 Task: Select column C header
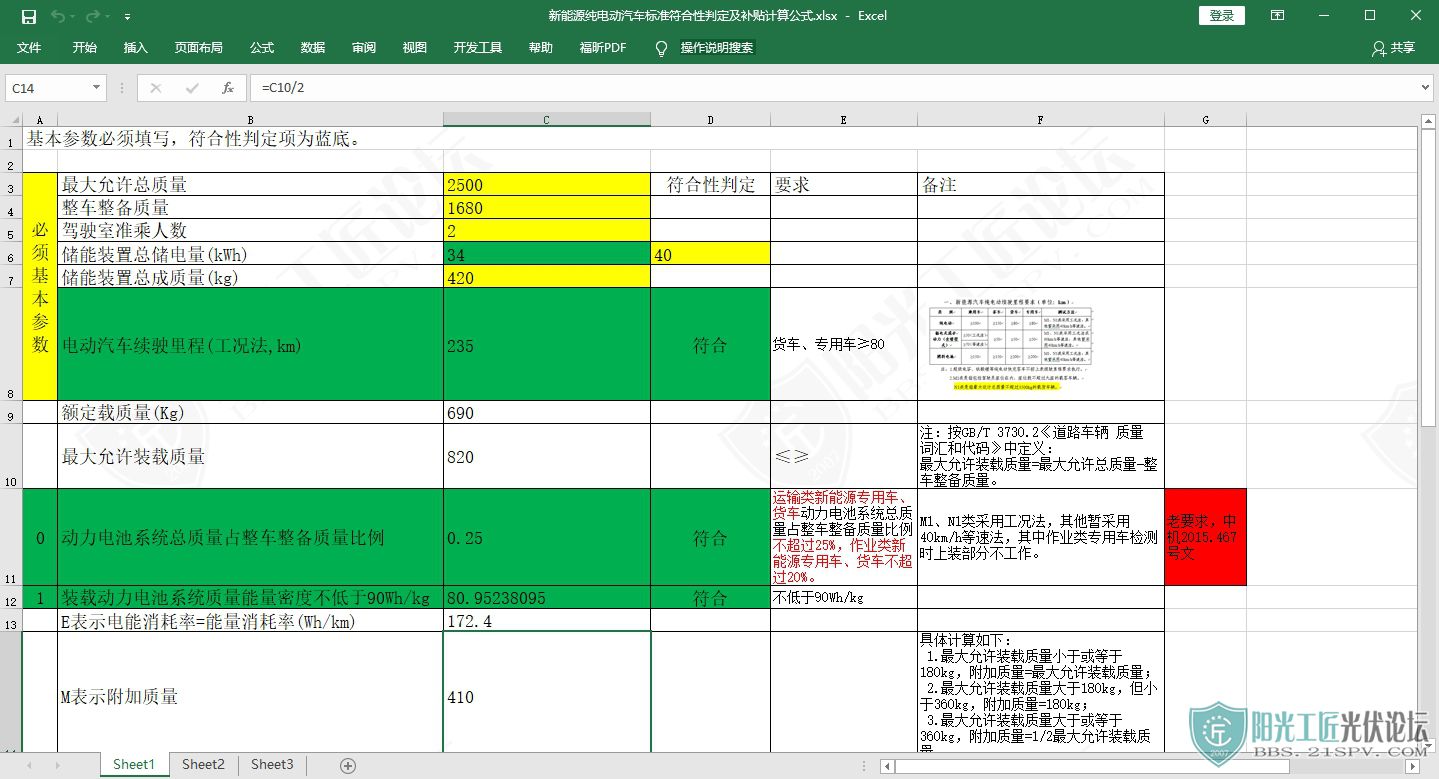click(546, 119)
